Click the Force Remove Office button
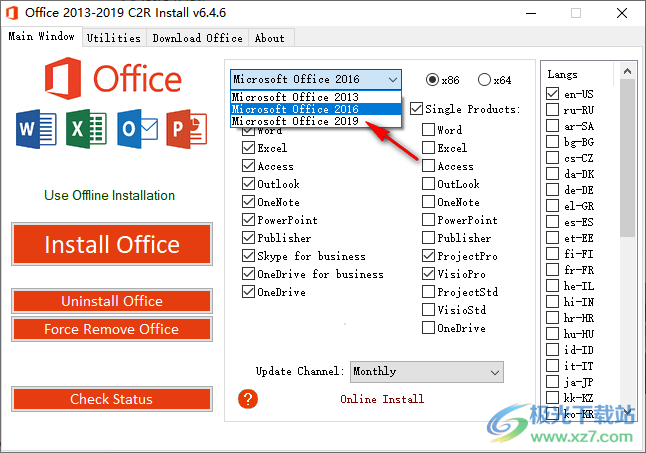Image resolution: width=646 pixels, height=453 pixels. (x=112, y=329)
